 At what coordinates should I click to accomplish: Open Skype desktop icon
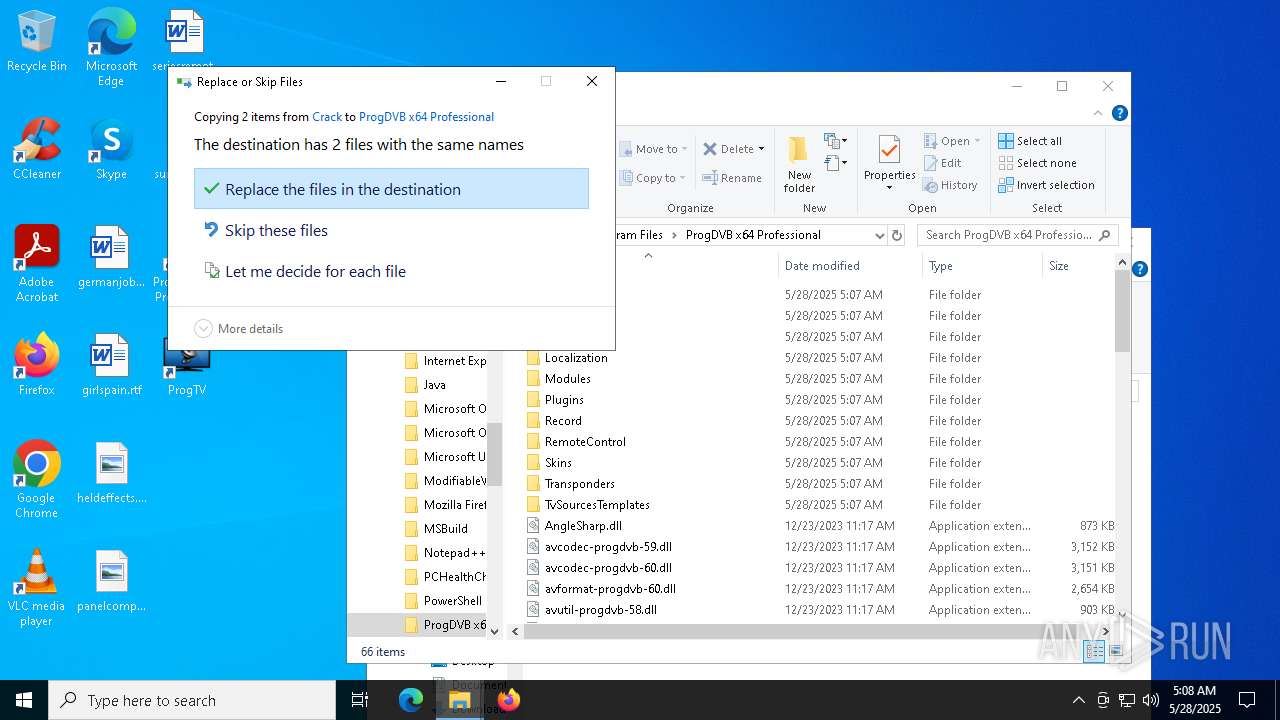[111, 149]
